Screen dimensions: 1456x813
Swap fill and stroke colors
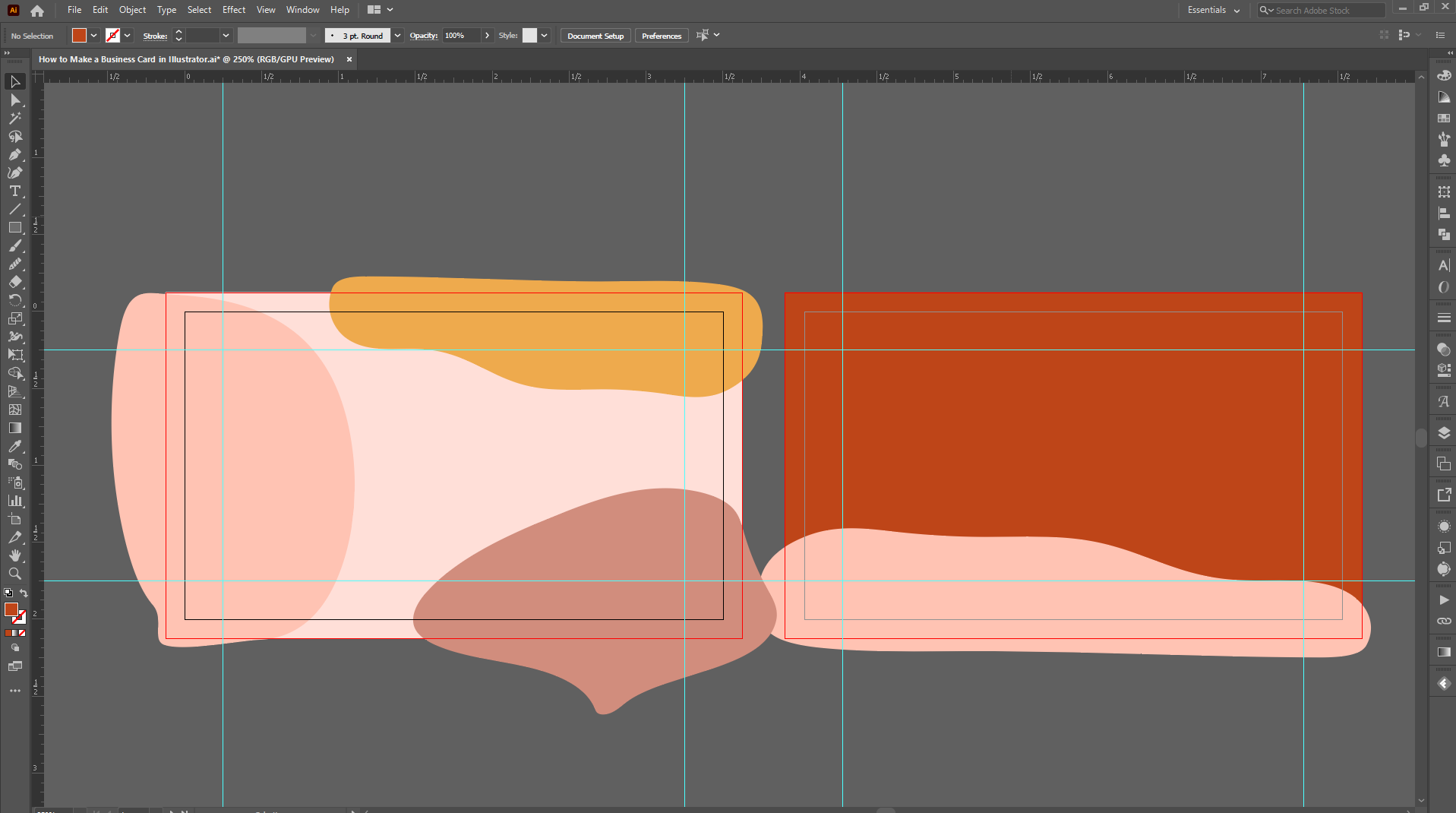24,593
